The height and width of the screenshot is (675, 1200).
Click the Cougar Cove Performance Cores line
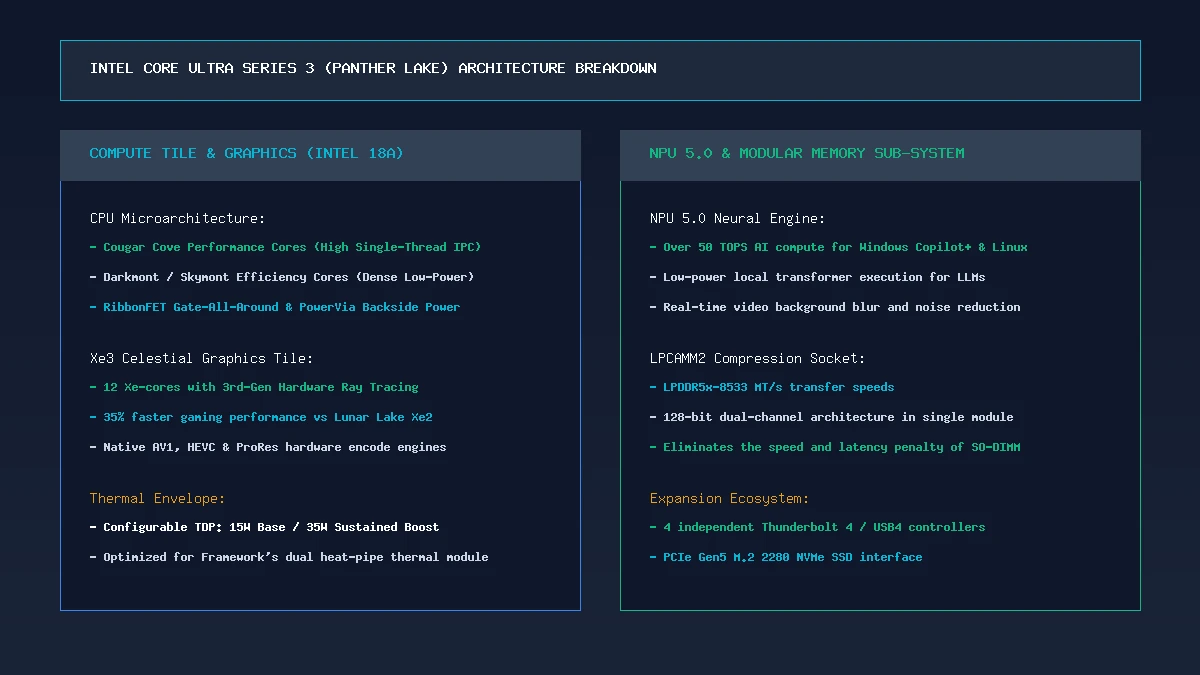(285, 247)
